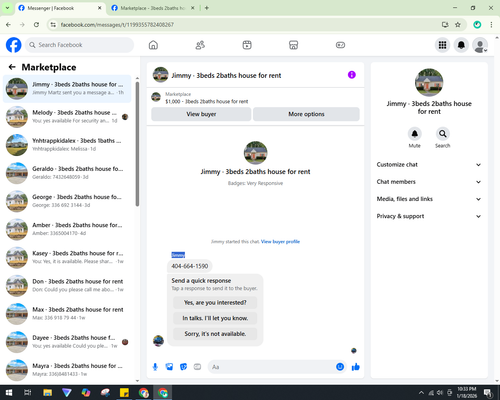
Task: Expand Media, files and links section
Action: (x=429, y=199)
